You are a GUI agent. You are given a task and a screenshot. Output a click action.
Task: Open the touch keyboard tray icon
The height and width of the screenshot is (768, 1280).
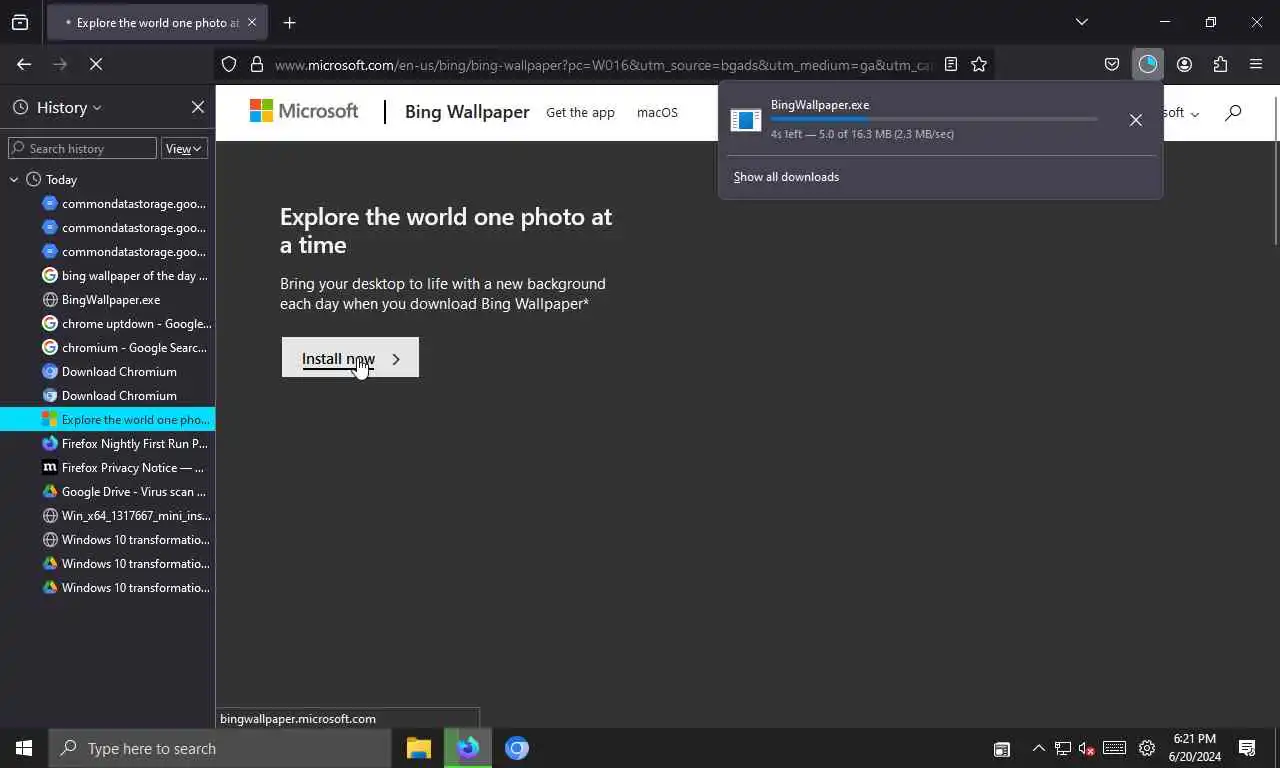[x=1115, y=748]
